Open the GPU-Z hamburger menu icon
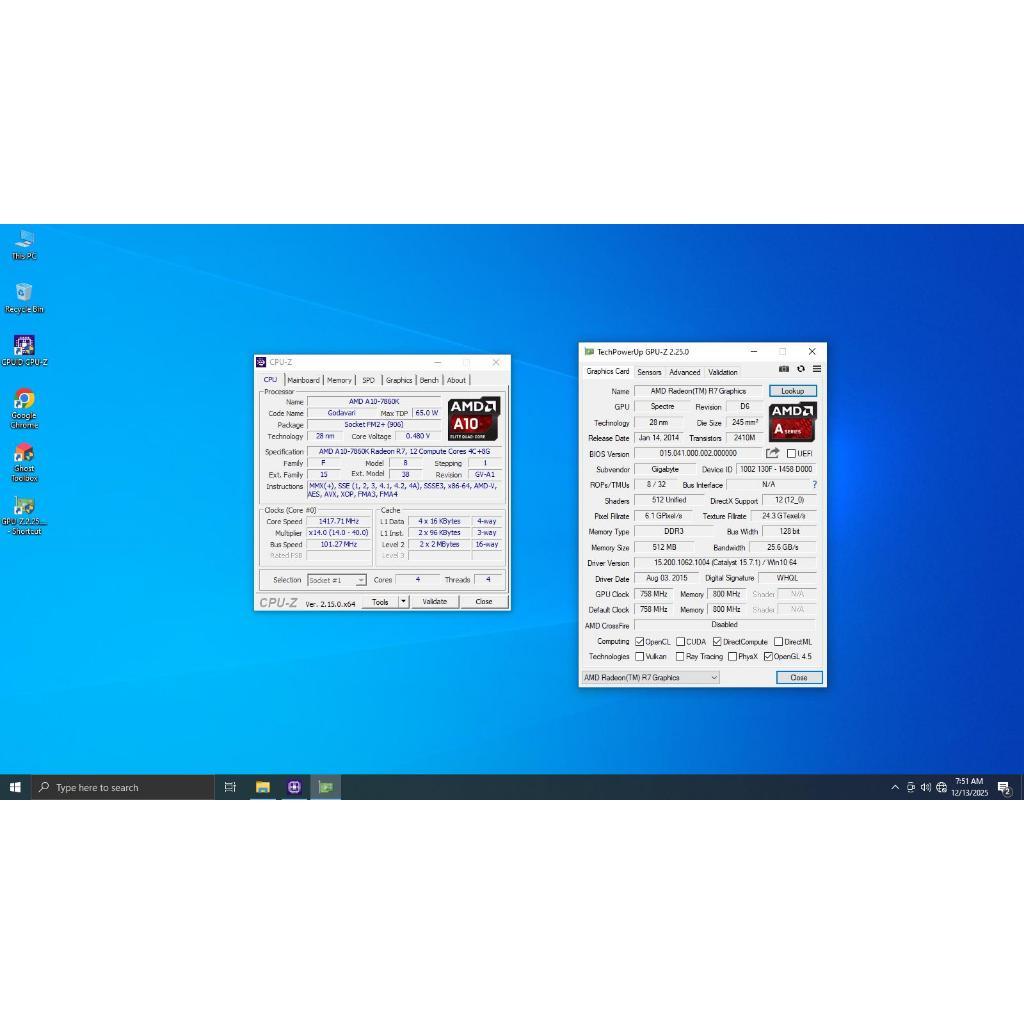Screen dimensions: 1024x1024 (817, 369)
